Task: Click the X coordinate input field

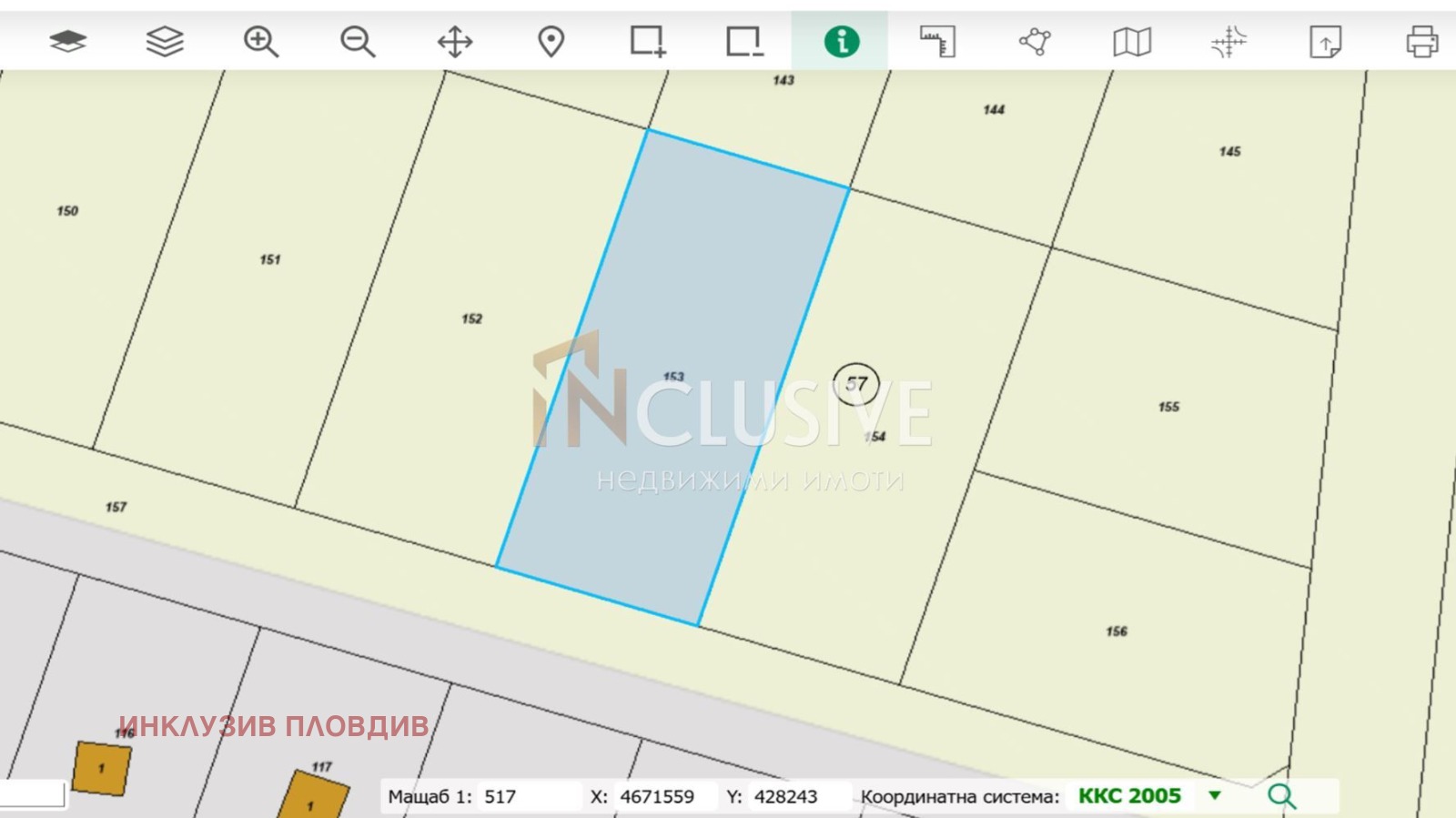Action: coord(664,796)
